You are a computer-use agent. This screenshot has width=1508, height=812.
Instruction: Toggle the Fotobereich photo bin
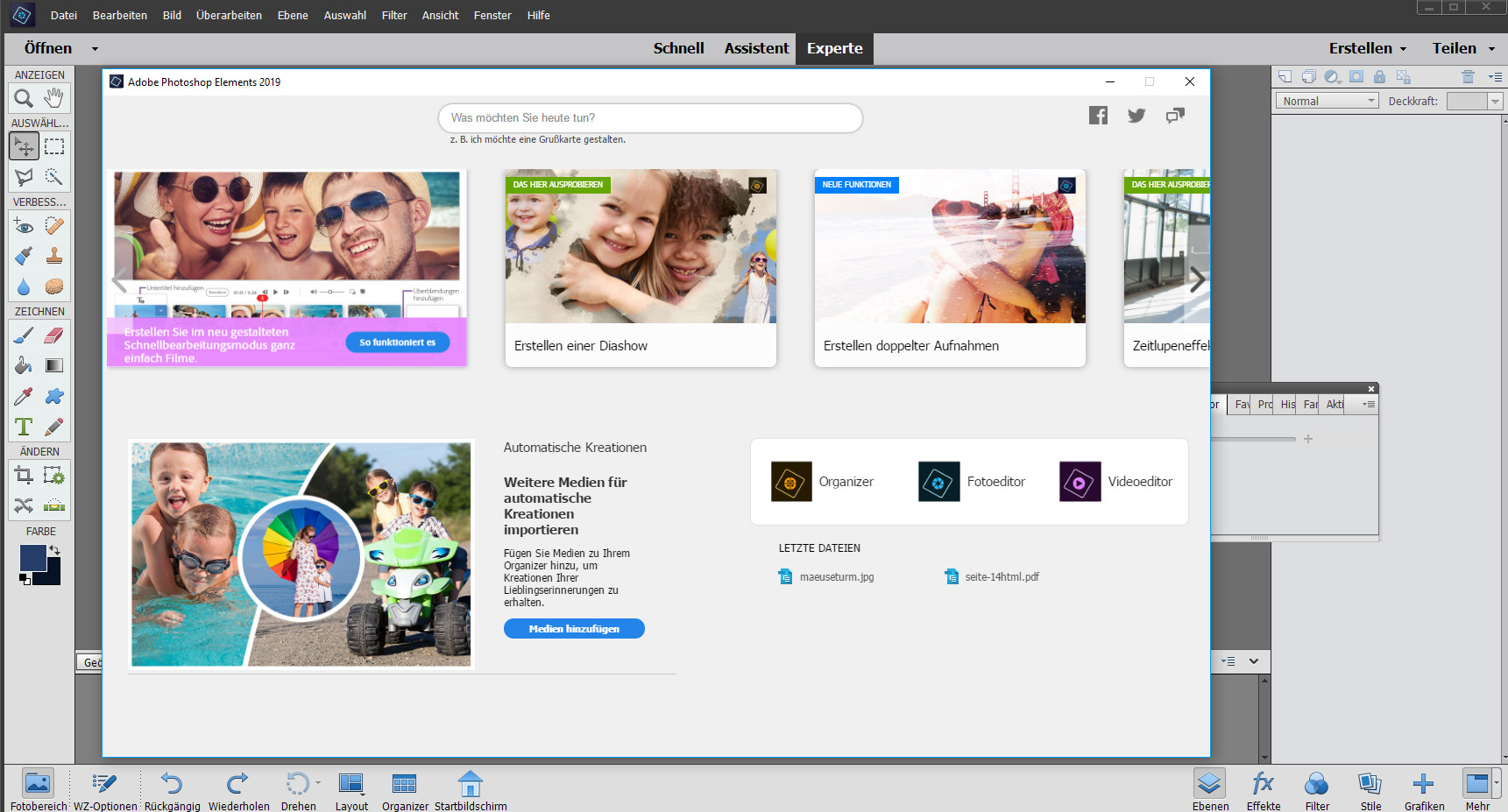coord(39,790)
